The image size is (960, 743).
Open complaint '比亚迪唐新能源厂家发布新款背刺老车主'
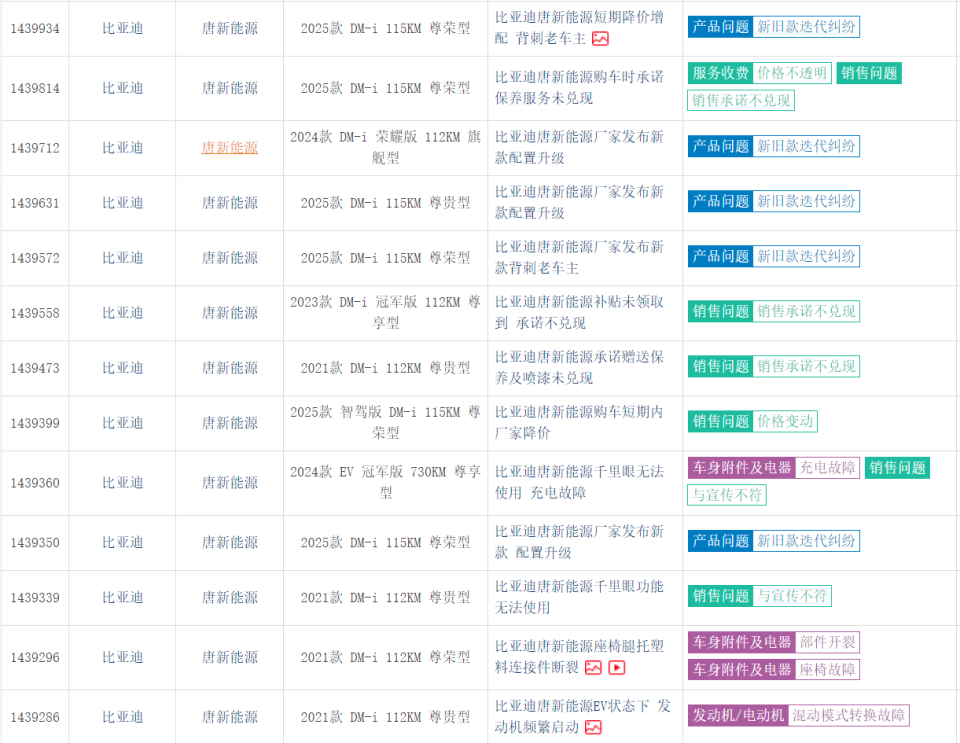(x=579, y=258)
